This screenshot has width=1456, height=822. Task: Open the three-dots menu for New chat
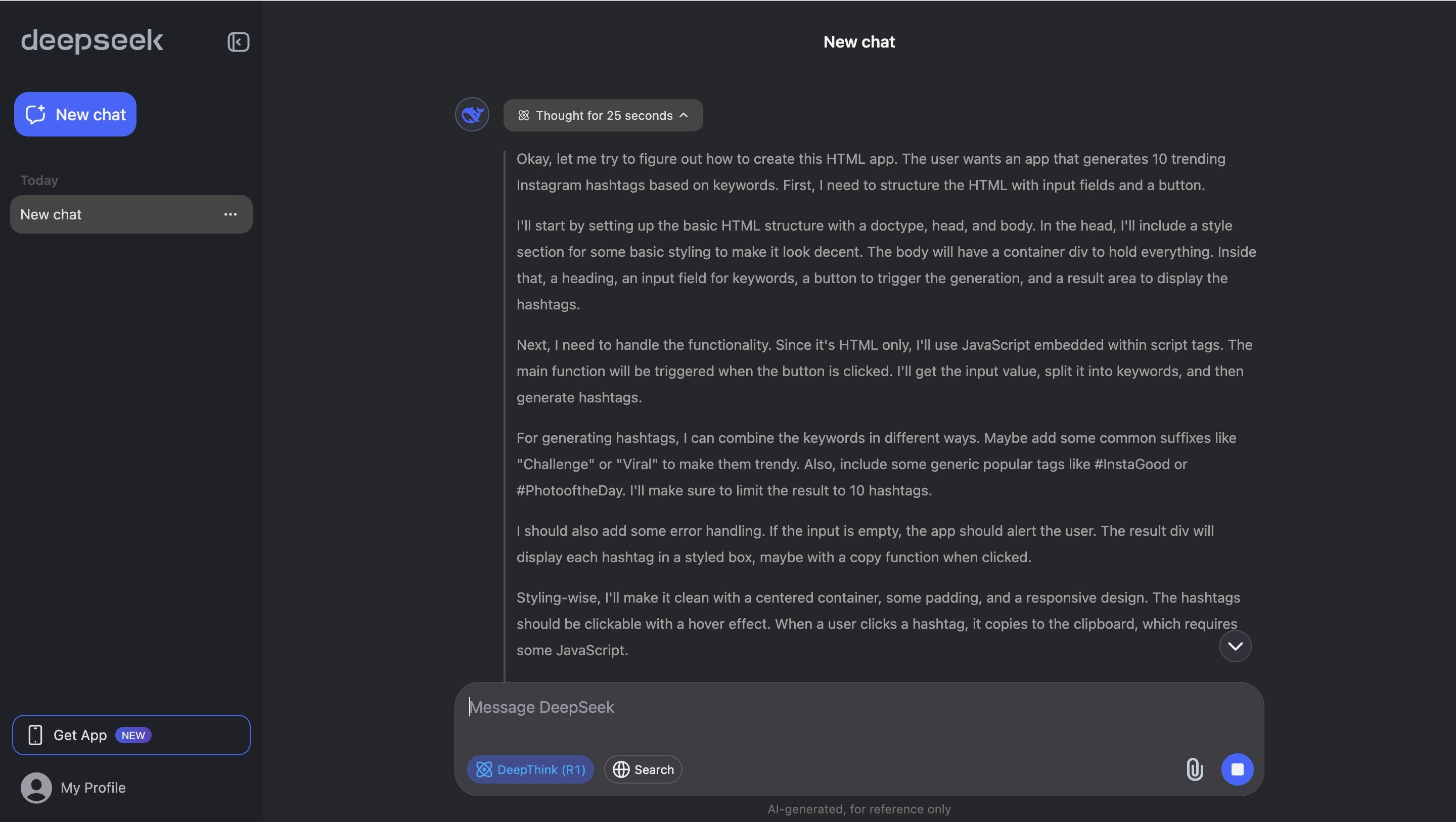click(x=230, y=214)
